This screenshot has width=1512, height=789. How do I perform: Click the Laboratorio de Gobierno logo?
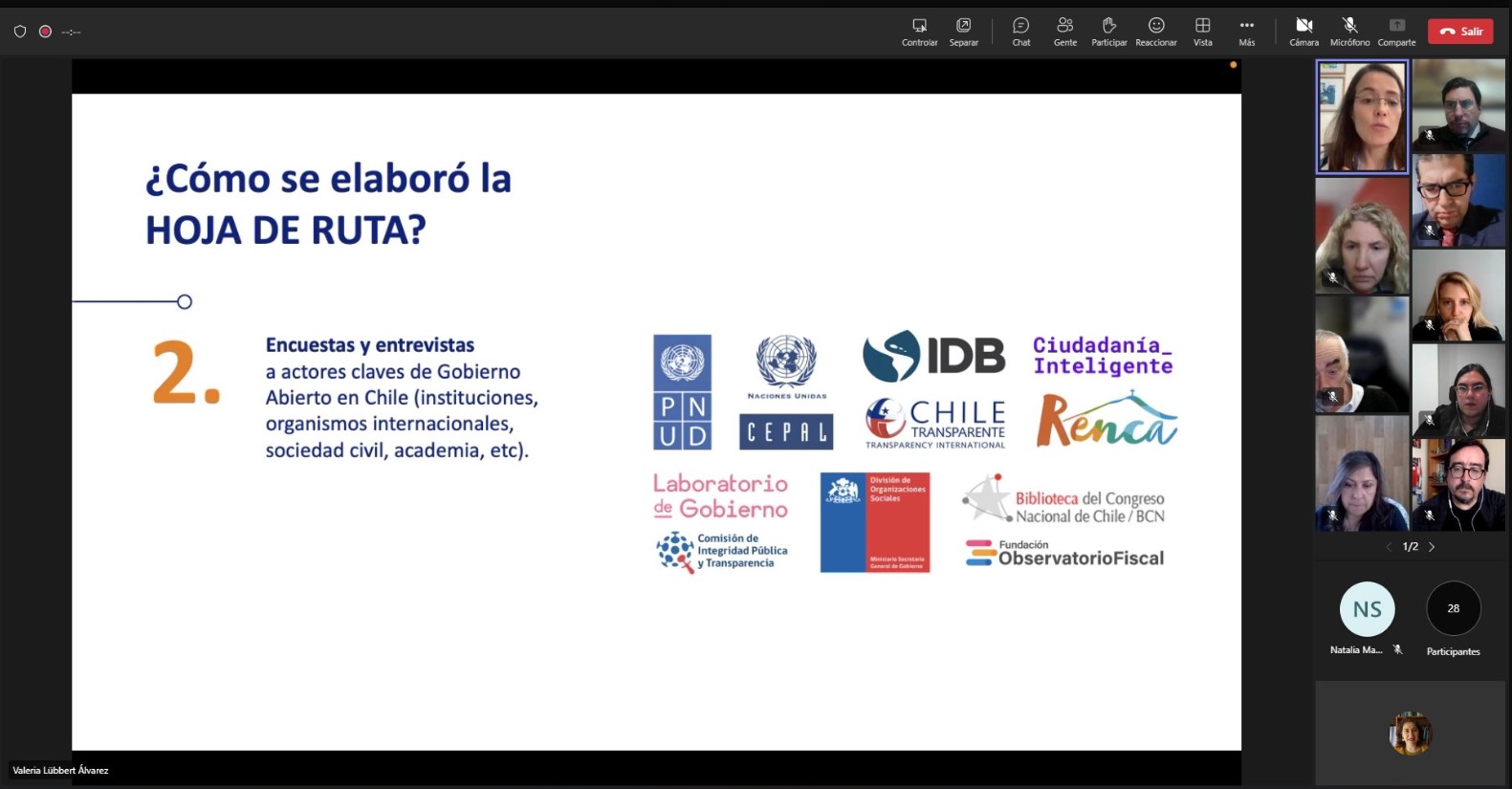click(x=721, y=496)
